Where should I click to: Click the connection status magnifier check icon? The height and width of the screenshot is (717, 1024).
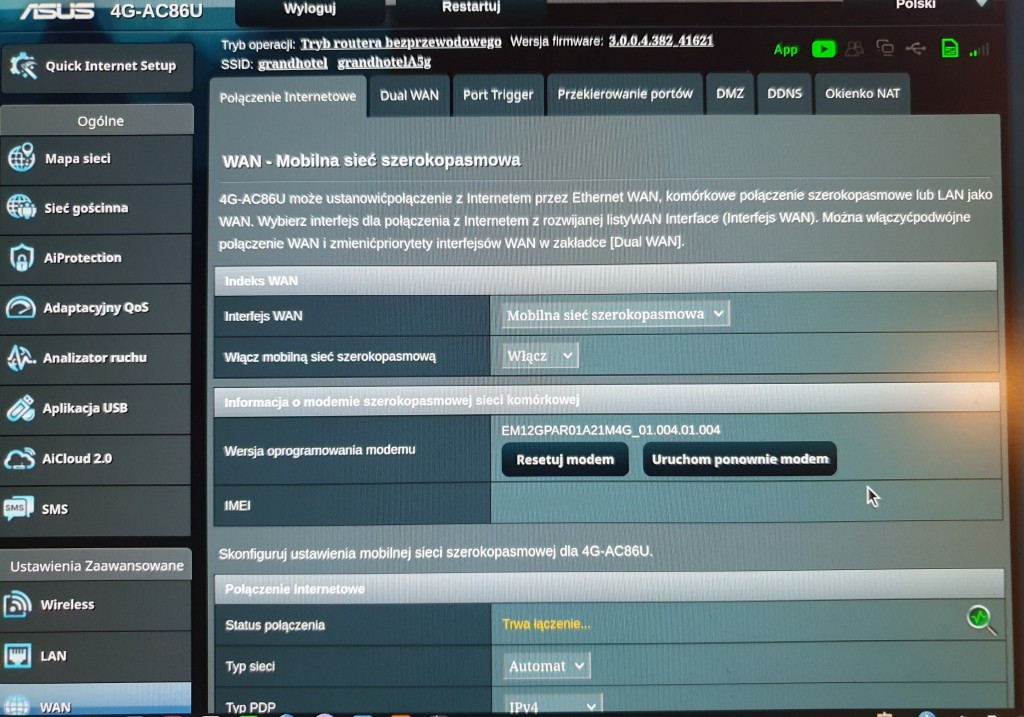pyautogui.click(x=981, y=620)
